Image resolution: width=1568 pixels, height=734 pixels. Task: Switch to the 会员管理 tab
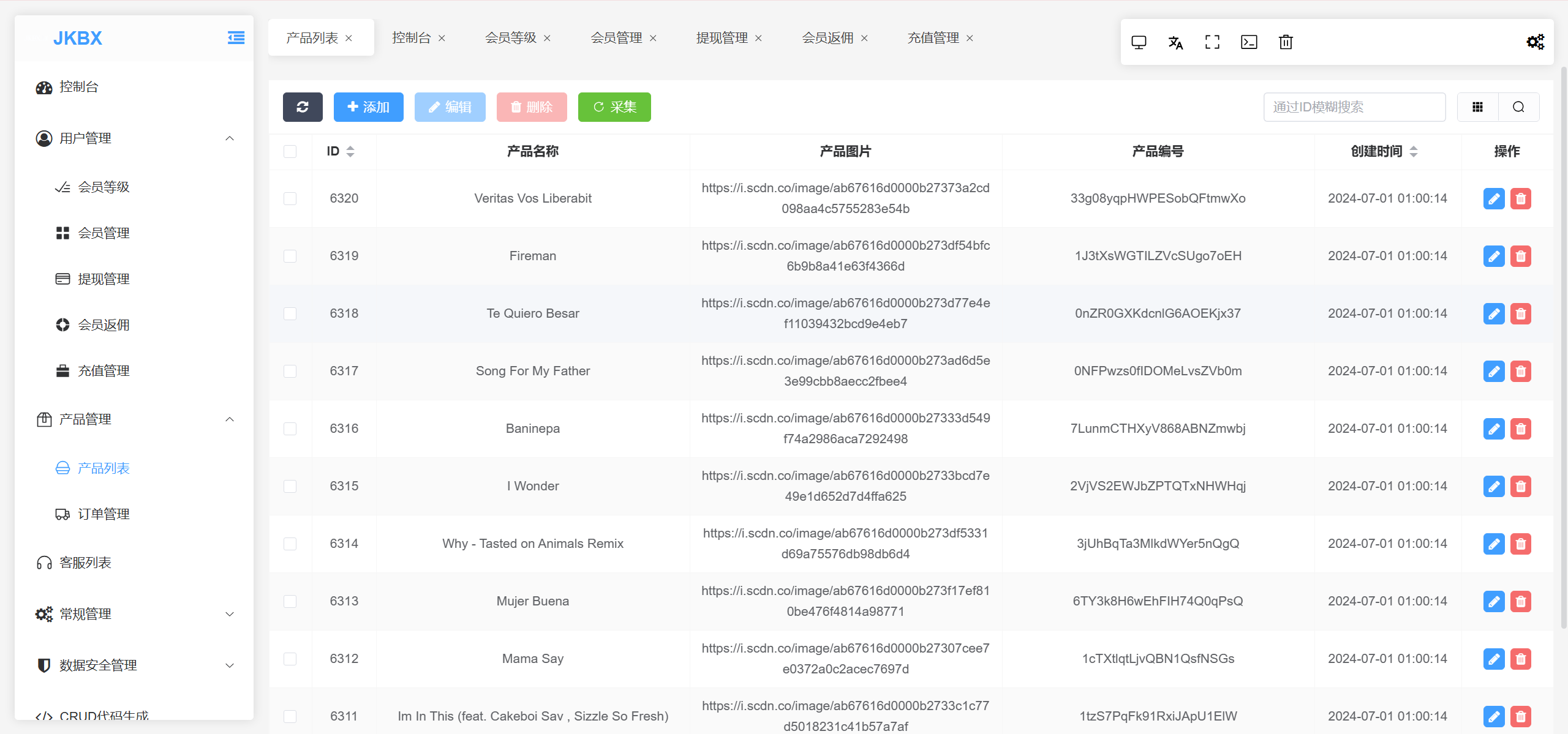(x=616, y=38)
